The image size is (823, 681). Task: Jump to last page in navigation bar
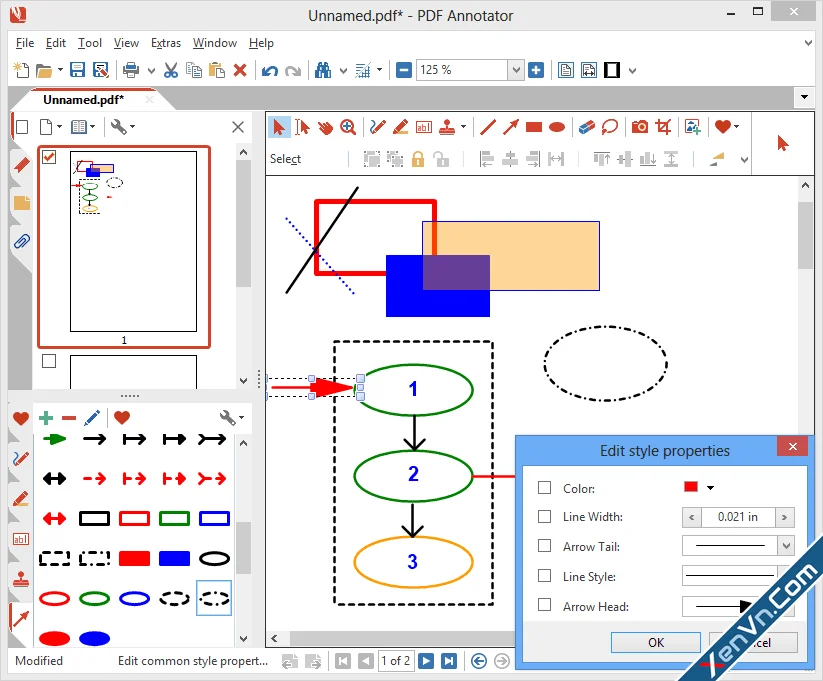pos(449,661)
